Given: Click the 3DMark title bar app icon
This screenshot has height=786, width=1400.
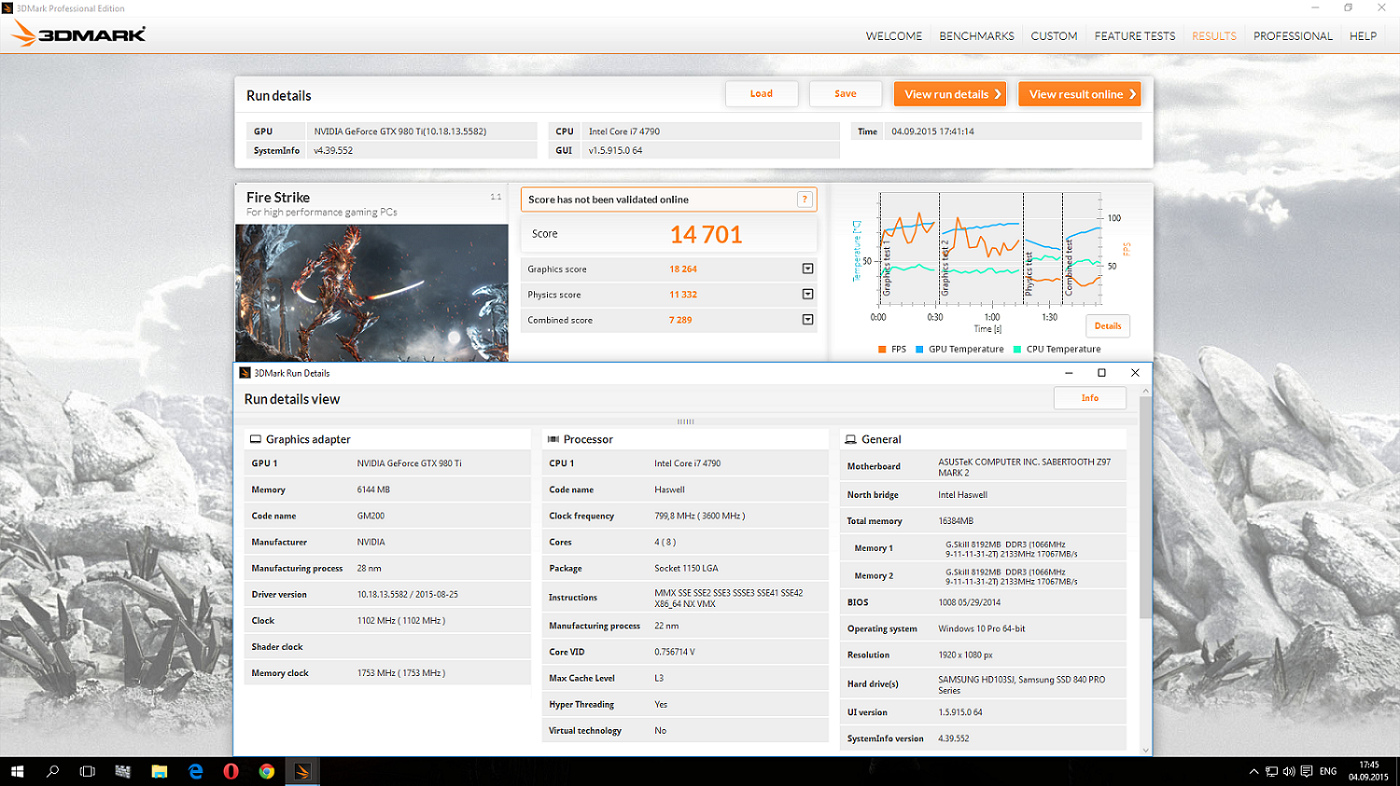Looking at the screenshot, I should pos(8,8).
